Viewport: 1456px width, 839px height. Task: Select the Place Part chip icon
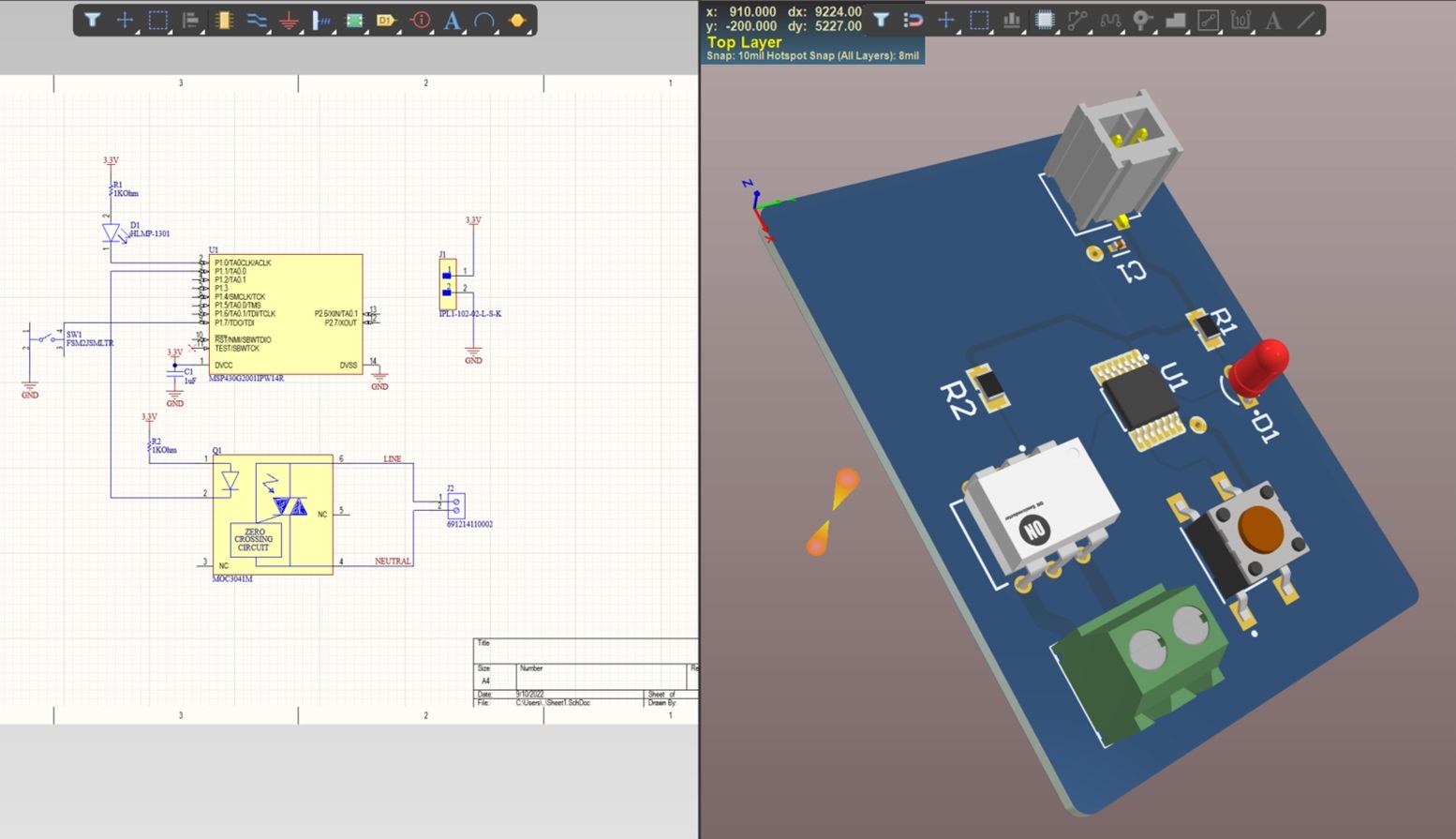pos(223,20)
